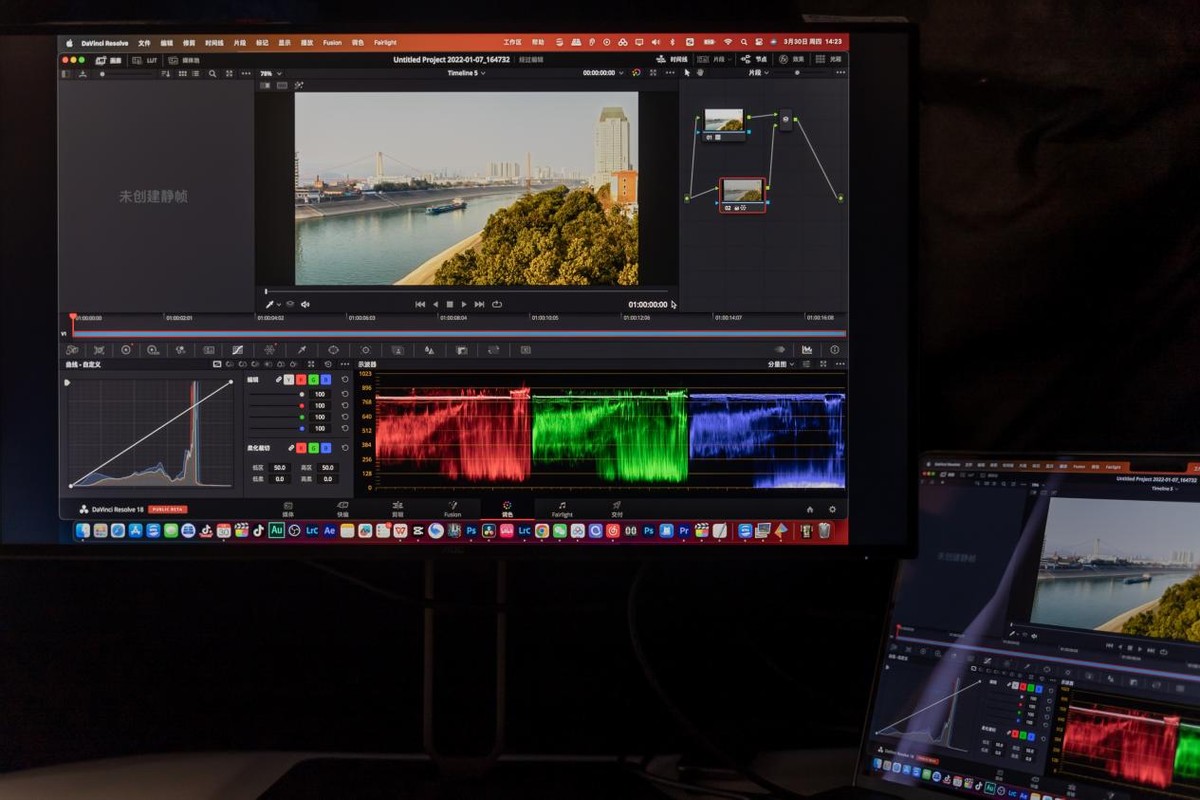Open the Curves palette icon
1200x800 pixels.
point(237,350)
